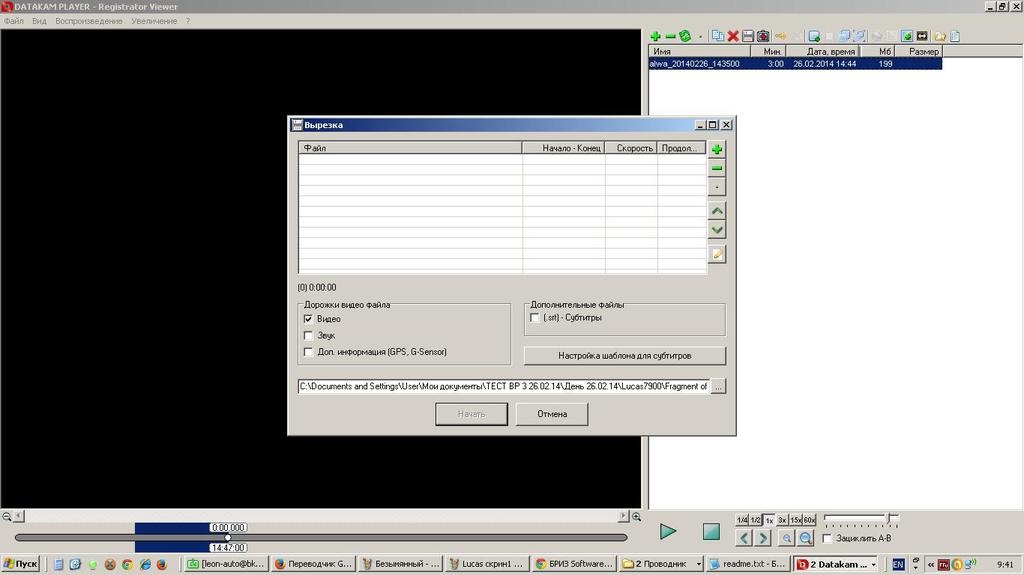Uncheck the Видео track checkbox
The width and height of the screenshot is (1024, 575).
[308, 319]
